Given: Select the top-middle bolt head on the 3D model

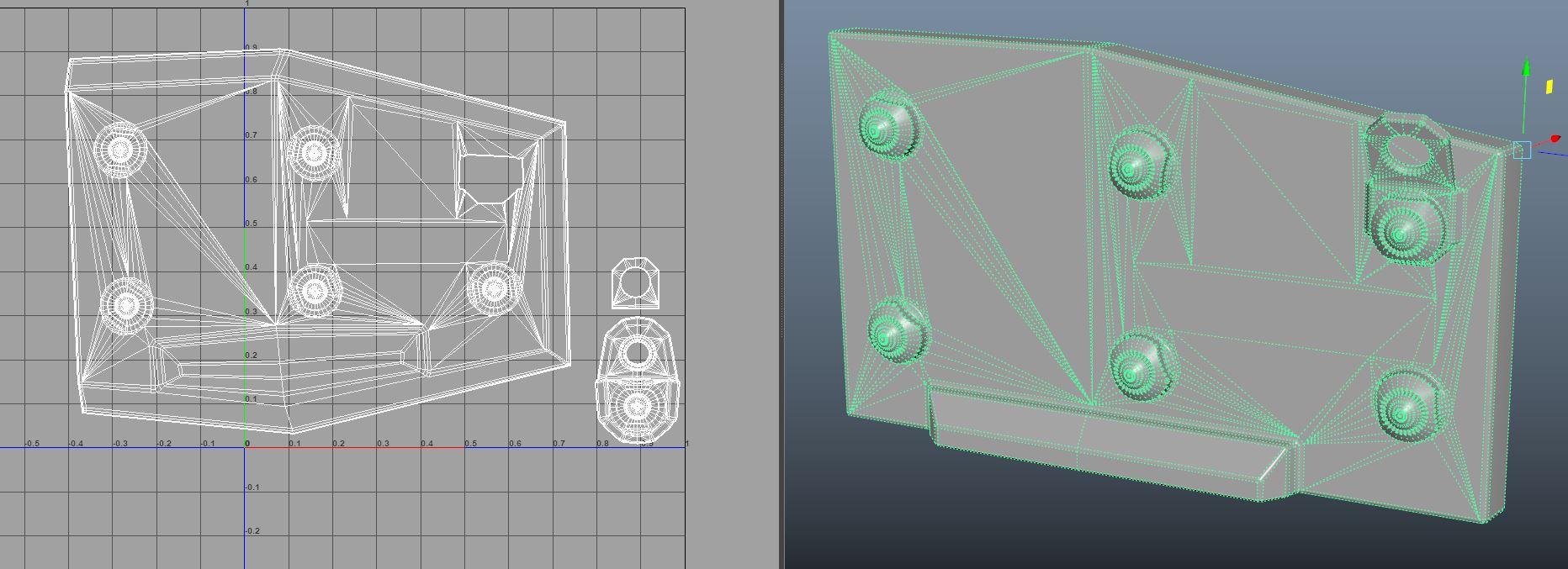Looking at the screenshot, I should pyautogui.click(x=1140, y=163).
